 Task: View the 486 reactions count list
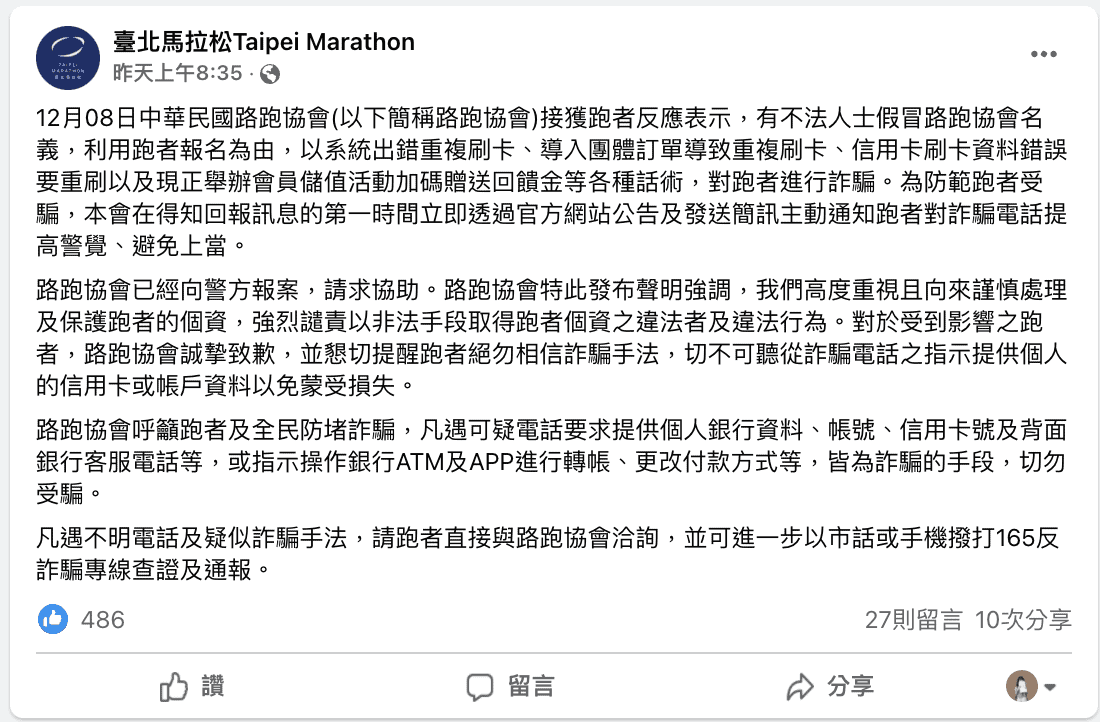[102, 620]
